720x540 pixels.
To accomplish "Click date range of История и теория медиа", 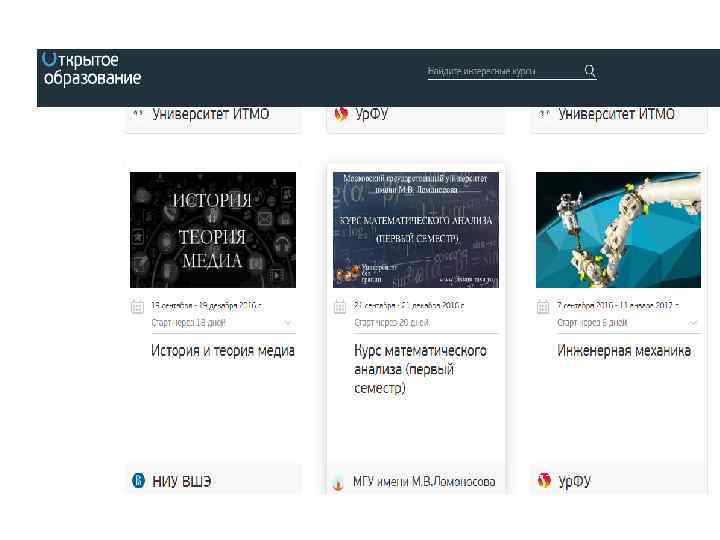I will pos(207,305).
